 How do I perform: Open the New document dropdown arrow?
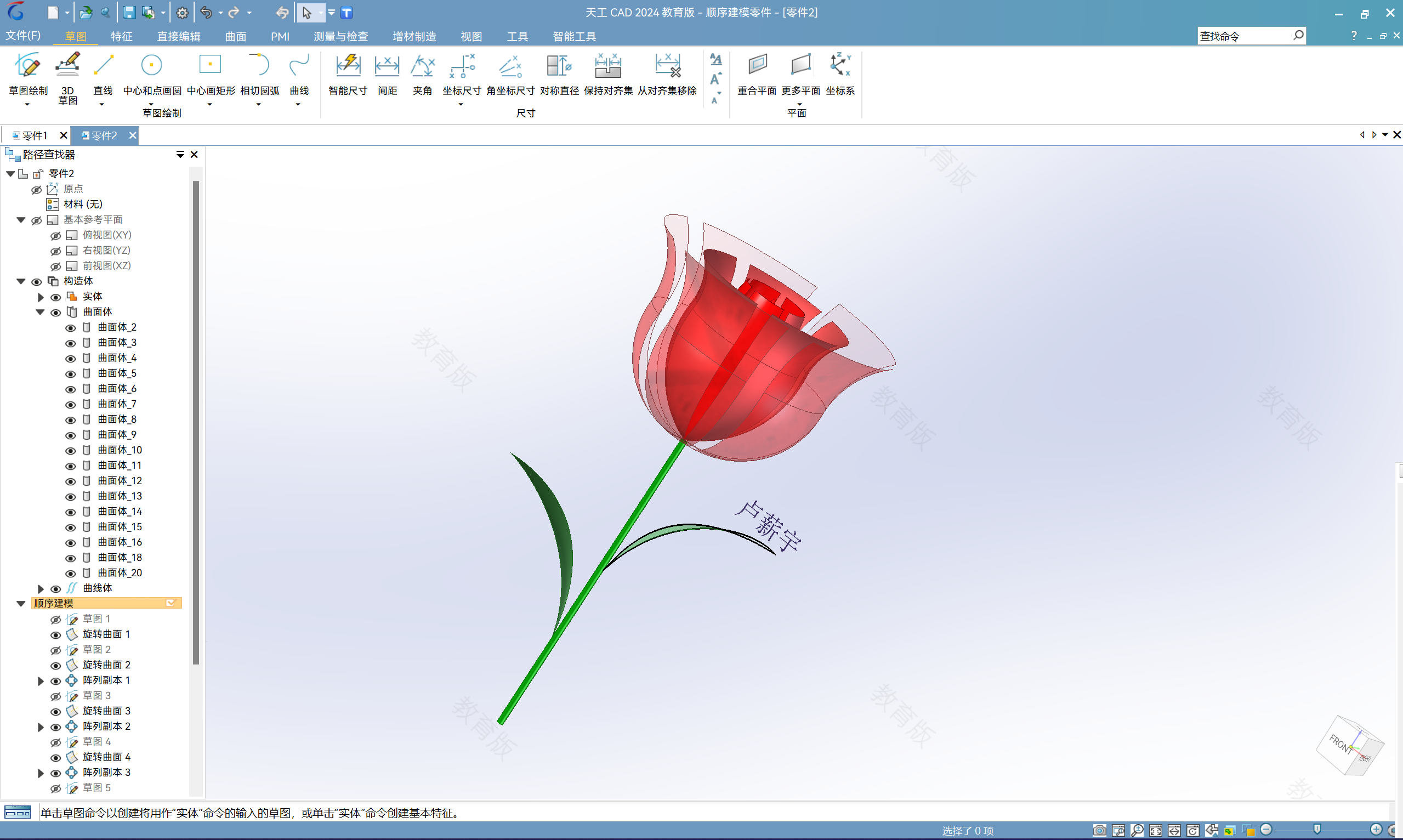click(67, 13)
